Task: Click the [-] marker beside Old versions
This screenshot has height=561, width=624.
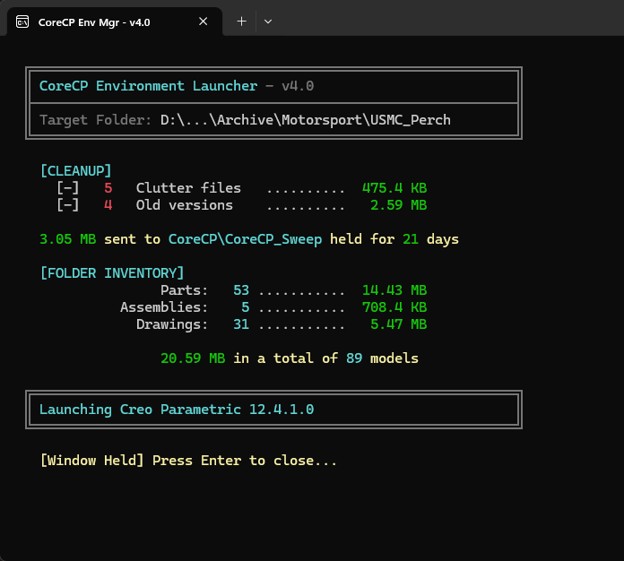Action: 68,205
